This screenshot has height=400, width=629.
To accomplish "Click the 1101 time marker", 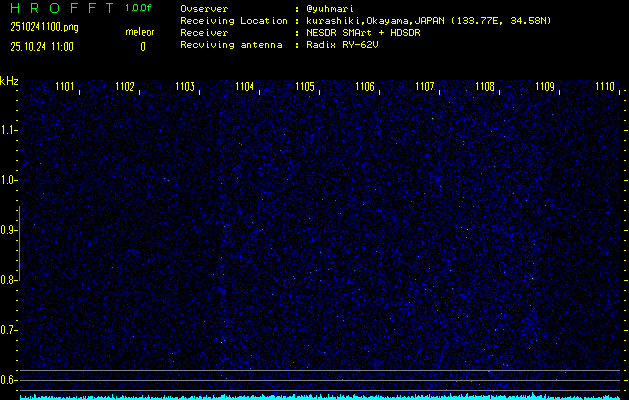I will coord(65,88).
